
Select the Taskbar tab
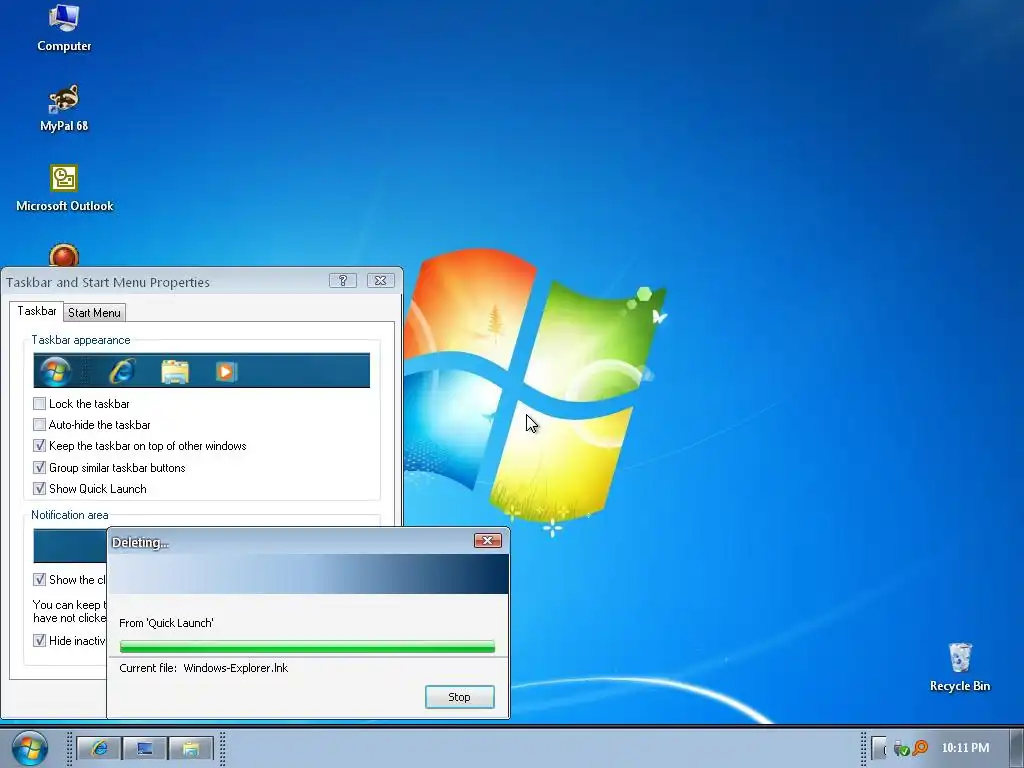(37, 311)
